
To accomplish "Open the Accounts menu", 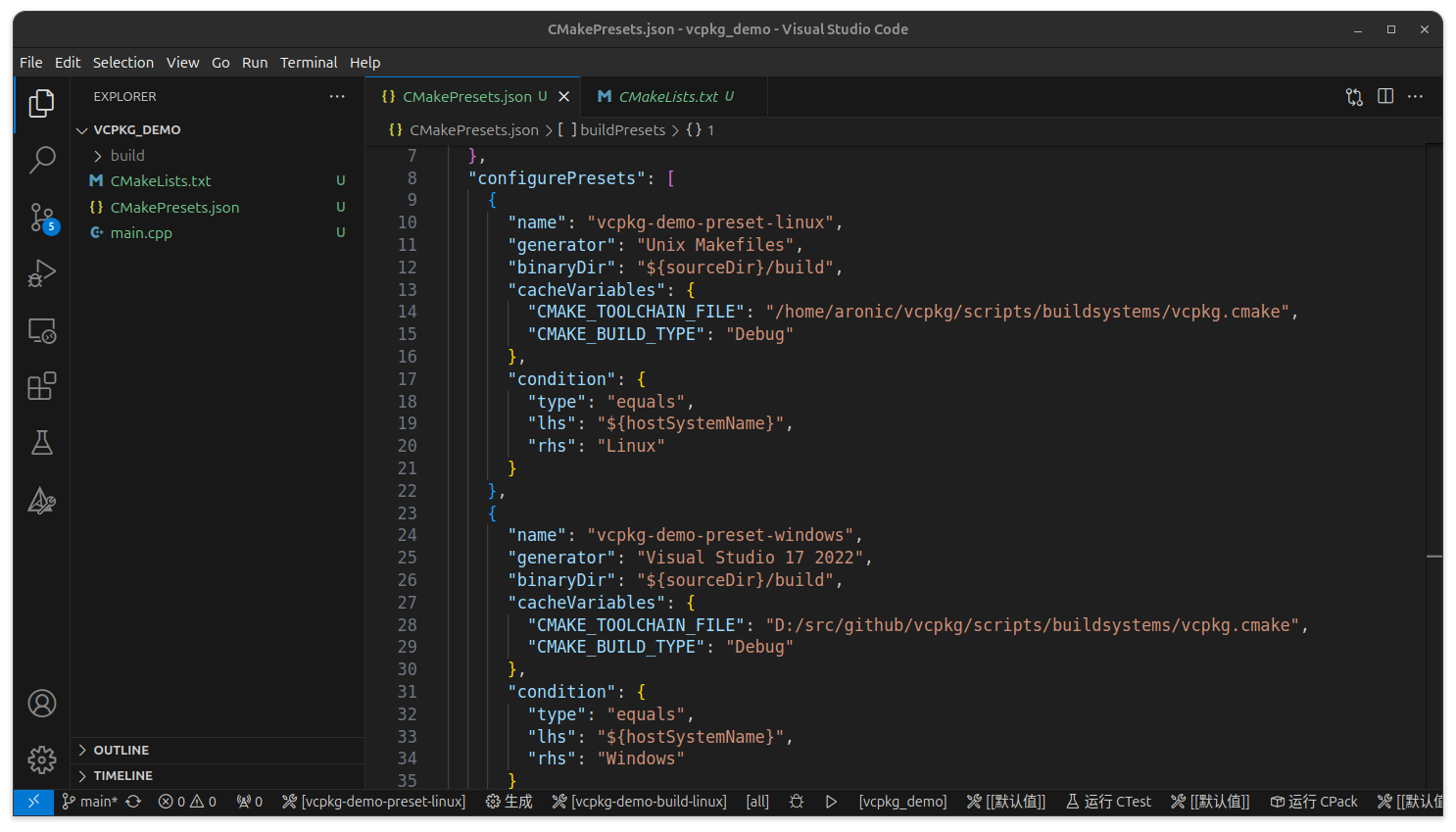I will point(41,704).
